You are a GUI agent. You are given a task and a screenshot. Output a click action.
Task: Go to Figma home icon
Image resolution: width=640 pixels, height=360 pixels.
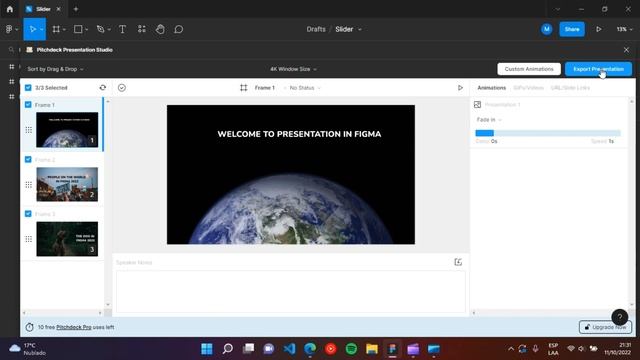(x=10, y=9)
